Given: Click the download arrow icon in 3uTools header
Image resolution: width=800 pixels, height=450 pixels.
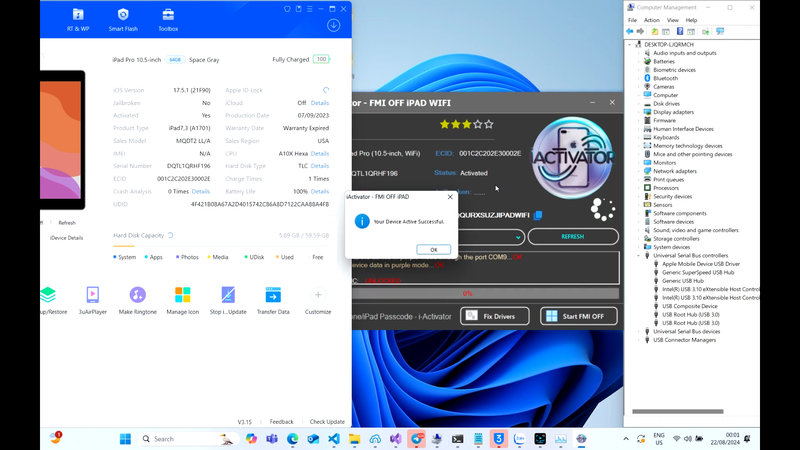Looking at the screenshot, I should pyautogui.click(x=334, y=26).
